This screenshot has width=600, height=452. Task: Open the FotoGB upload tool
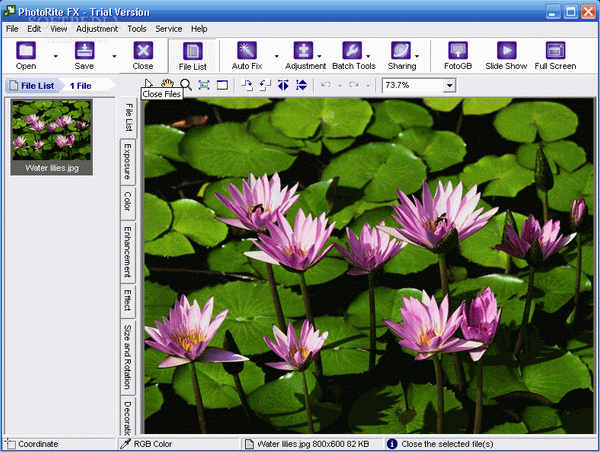(458, 55)
